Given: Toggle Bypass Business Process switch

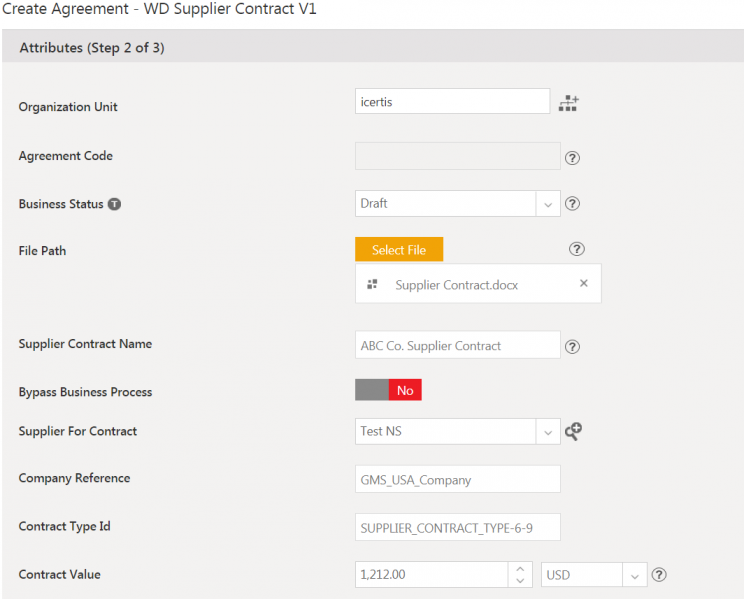Looking at the screenshot, I should tap(388, 390).
